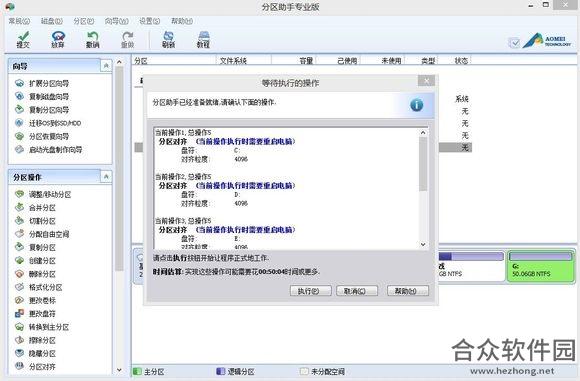Click the 撤销 (Undo) toolbar icon
Screen dimensions: 580x381
tap(92, 39)
